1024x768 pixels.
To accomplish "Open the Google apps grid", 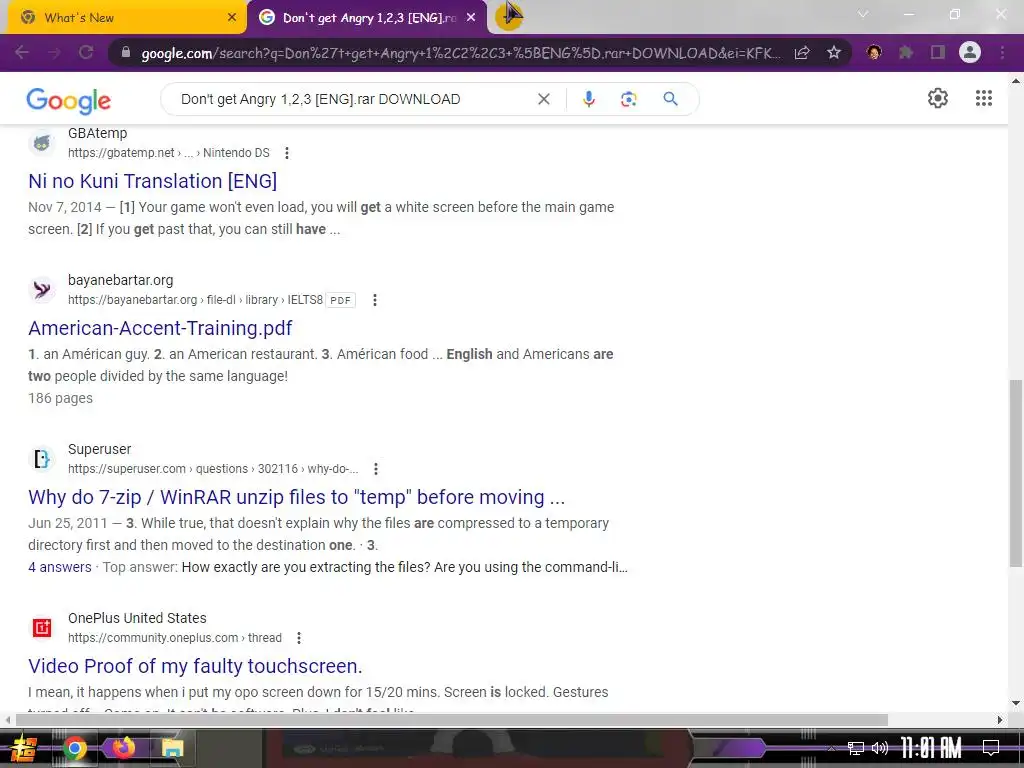I will pos(984,98).
